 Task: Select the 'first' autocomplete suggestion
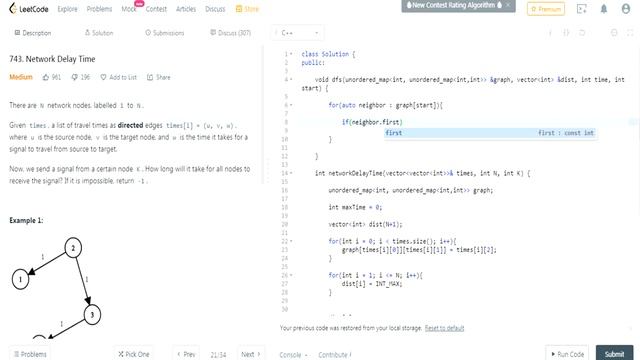coord(490,133)
